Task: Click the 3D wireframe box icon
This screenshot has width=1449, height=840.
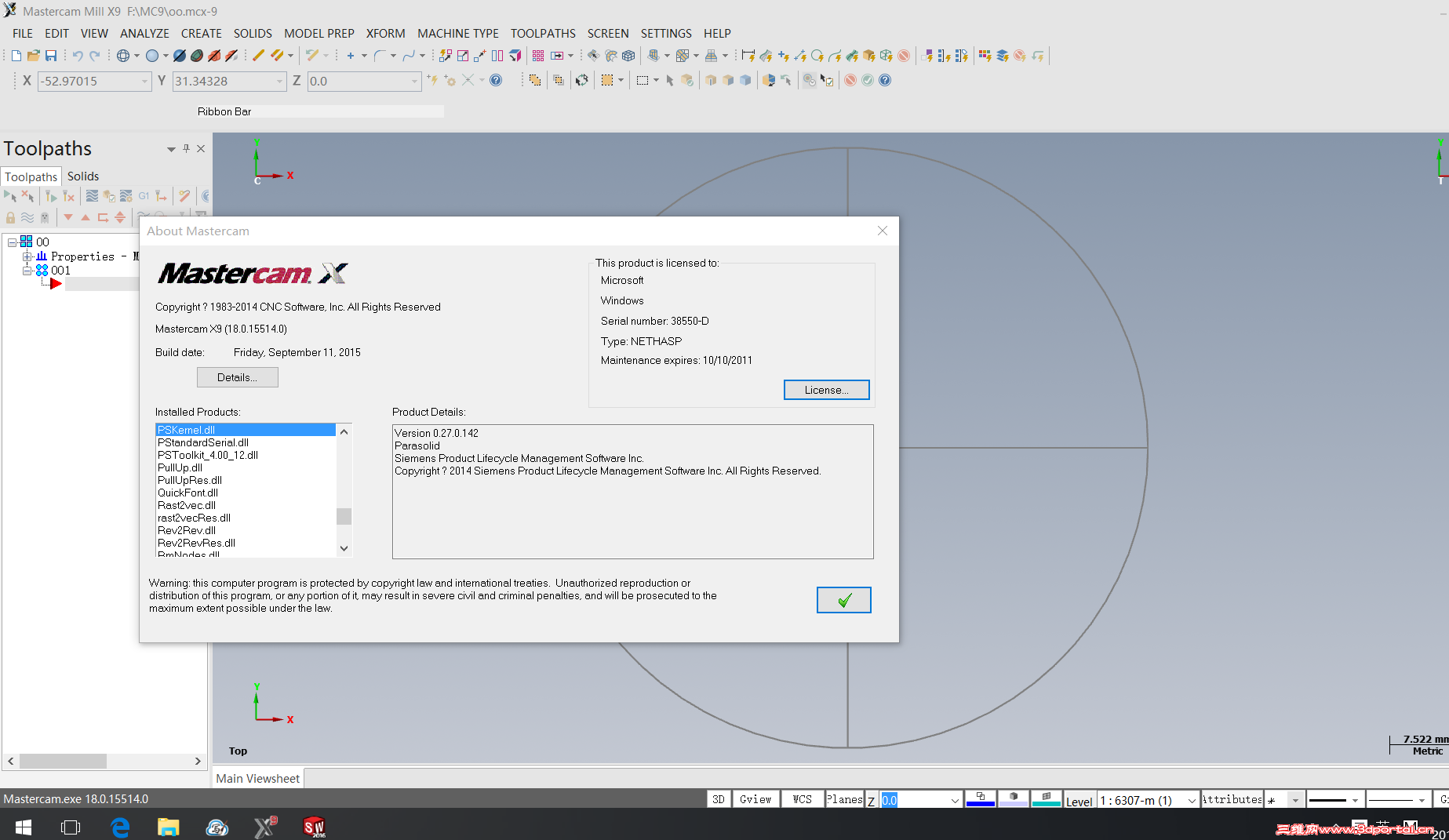Action: pyautogui.click(x=628, y=56)
